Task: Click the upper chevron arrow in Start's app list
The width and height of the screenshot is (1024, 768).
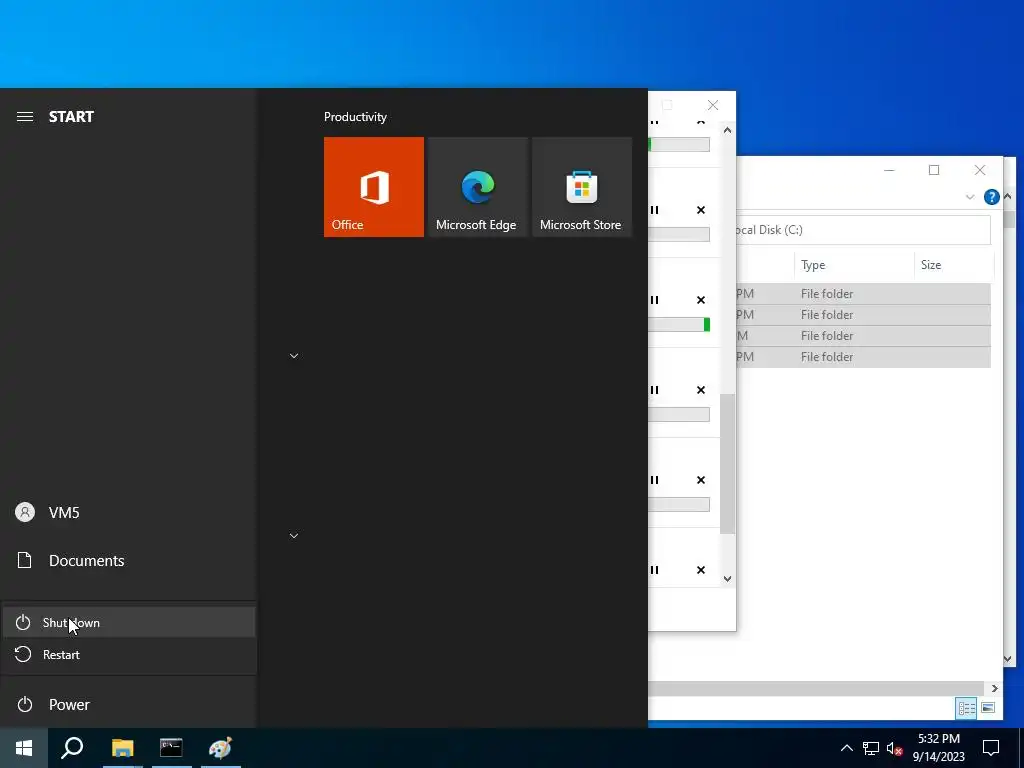Action: pos(294,356)
